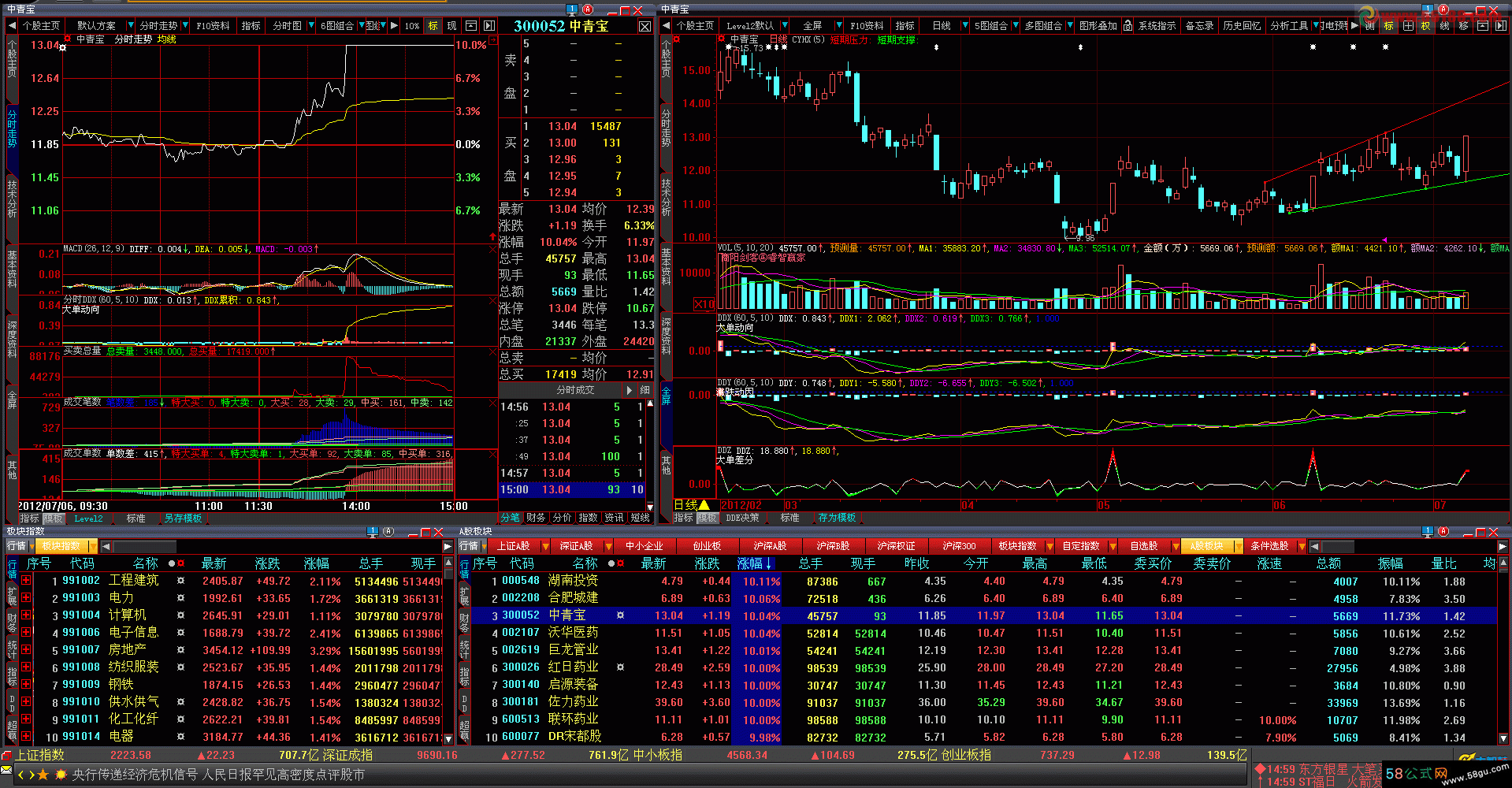Select the 沪深300 category tab

pyautogui.click(x=958, y=546)
